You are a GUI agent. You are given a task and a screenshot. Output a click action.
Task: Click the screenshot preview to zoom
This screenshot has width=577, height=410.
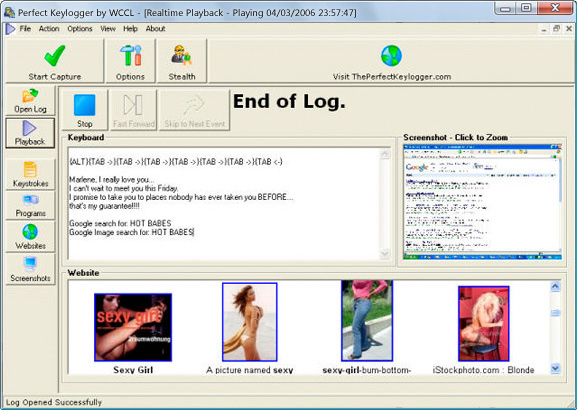tap(482, 202)
